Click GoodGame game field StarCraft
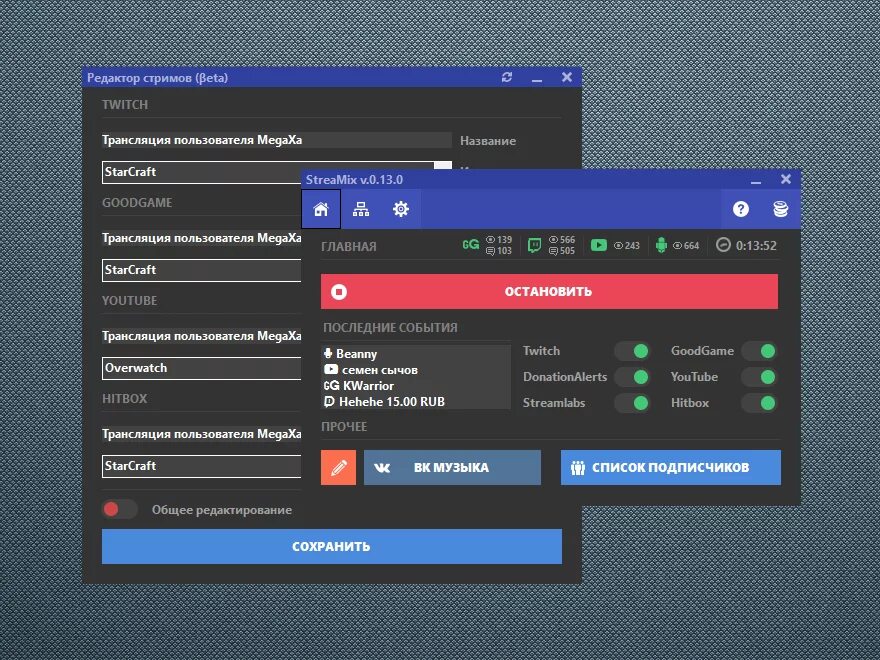 201,270
